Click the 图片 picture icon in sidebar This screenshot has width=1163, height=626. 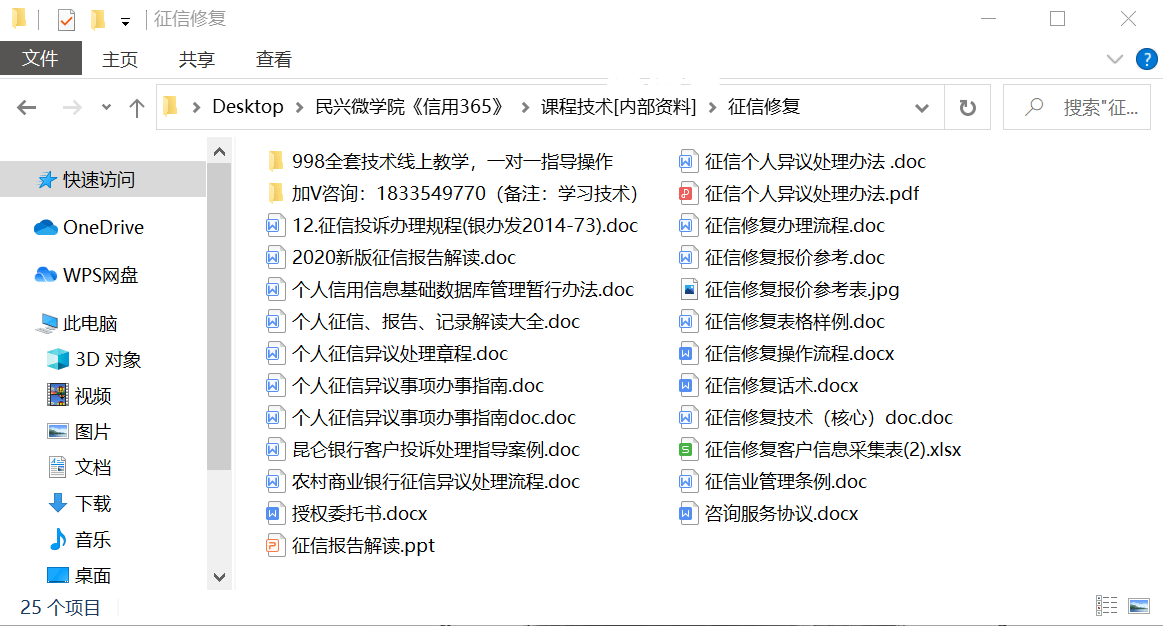58,431
